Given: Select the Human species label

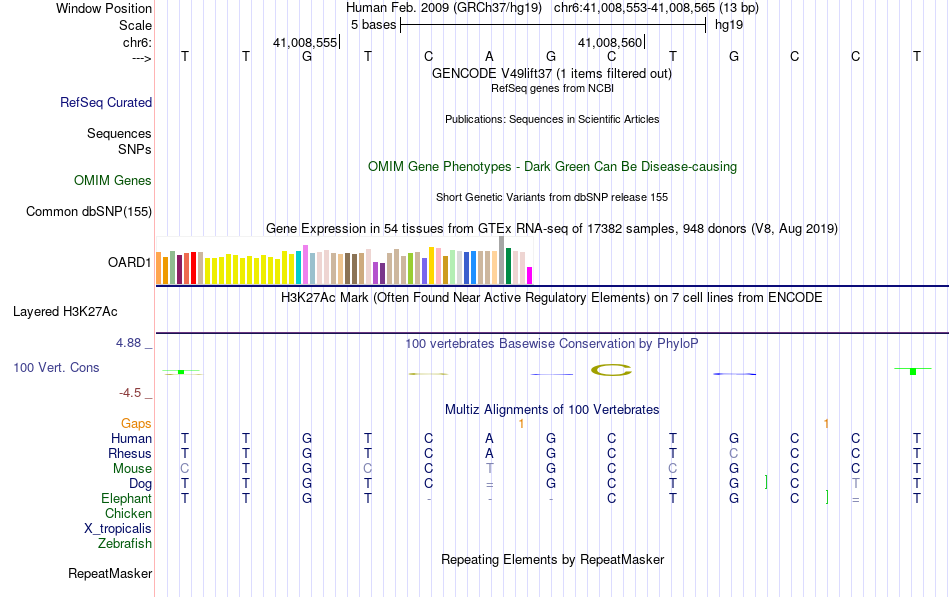Looking at the screenshot, I should tap(131, 438).
